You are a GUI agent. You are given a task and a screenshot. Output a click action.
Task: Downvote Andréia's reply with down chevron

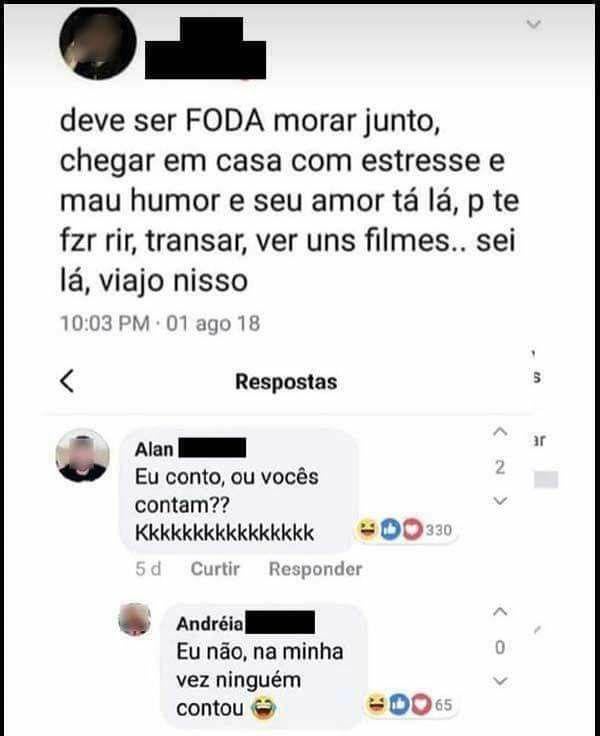pyautogui.click(x=500, y=681)
